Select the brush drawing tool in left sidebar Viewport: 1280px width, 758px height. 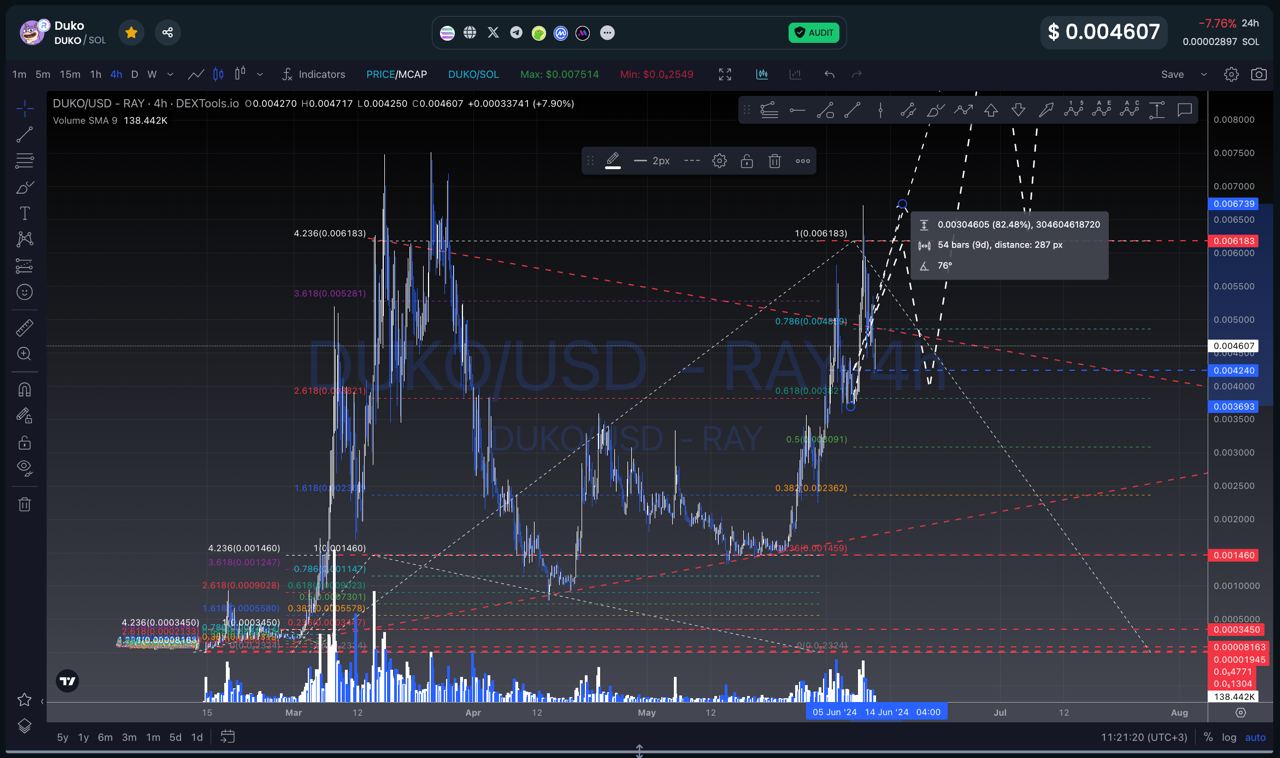click(25, 187)
